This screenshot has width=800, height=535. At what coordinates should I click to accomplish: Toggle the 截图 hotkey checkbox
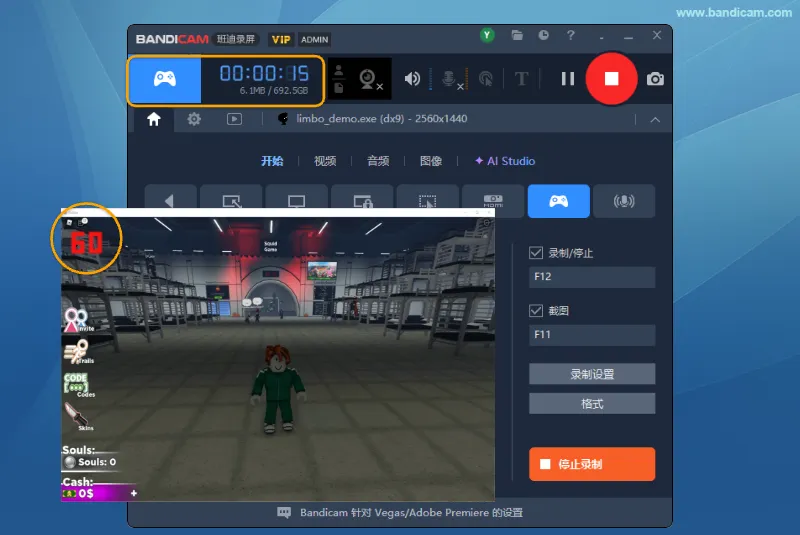pyautogui.click(x=536, y=311)
